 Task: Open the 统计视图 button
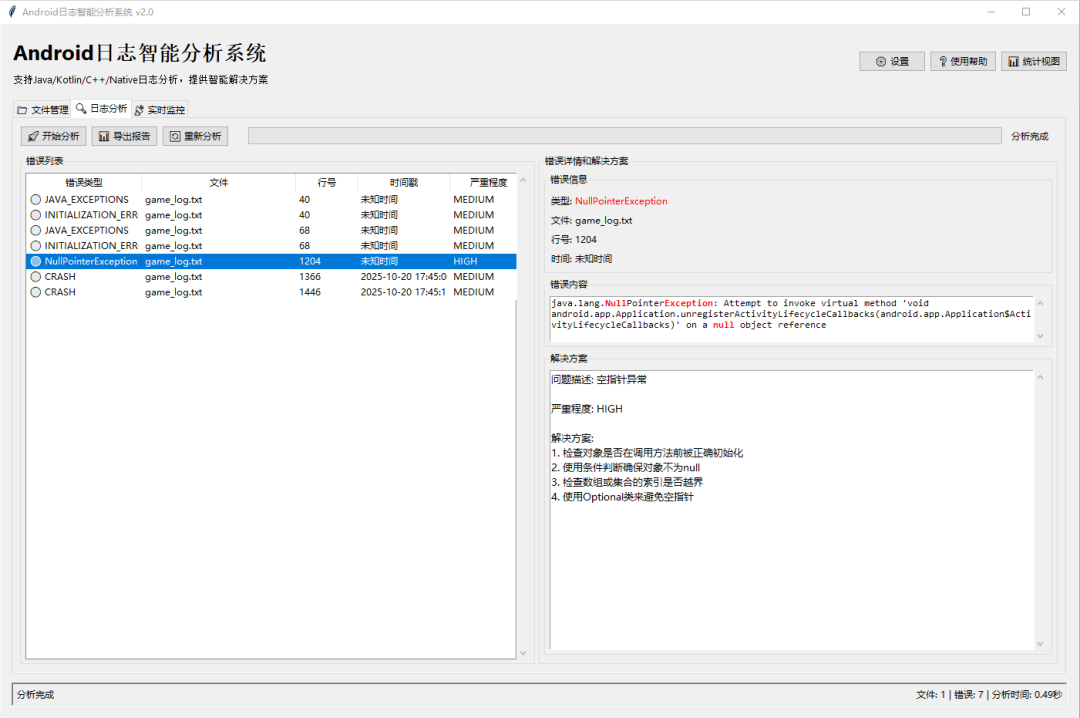coord(1034,61)
